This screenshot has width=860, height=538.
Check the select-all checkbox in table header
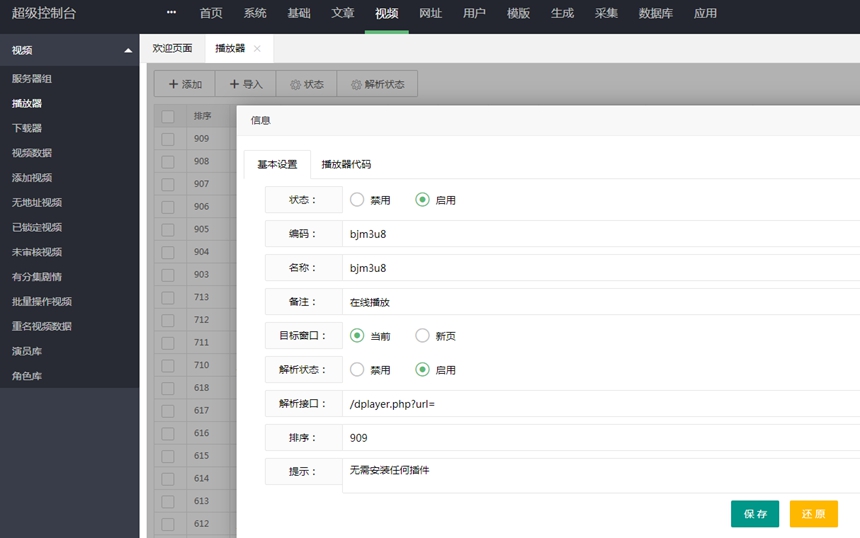pos(168,116)
